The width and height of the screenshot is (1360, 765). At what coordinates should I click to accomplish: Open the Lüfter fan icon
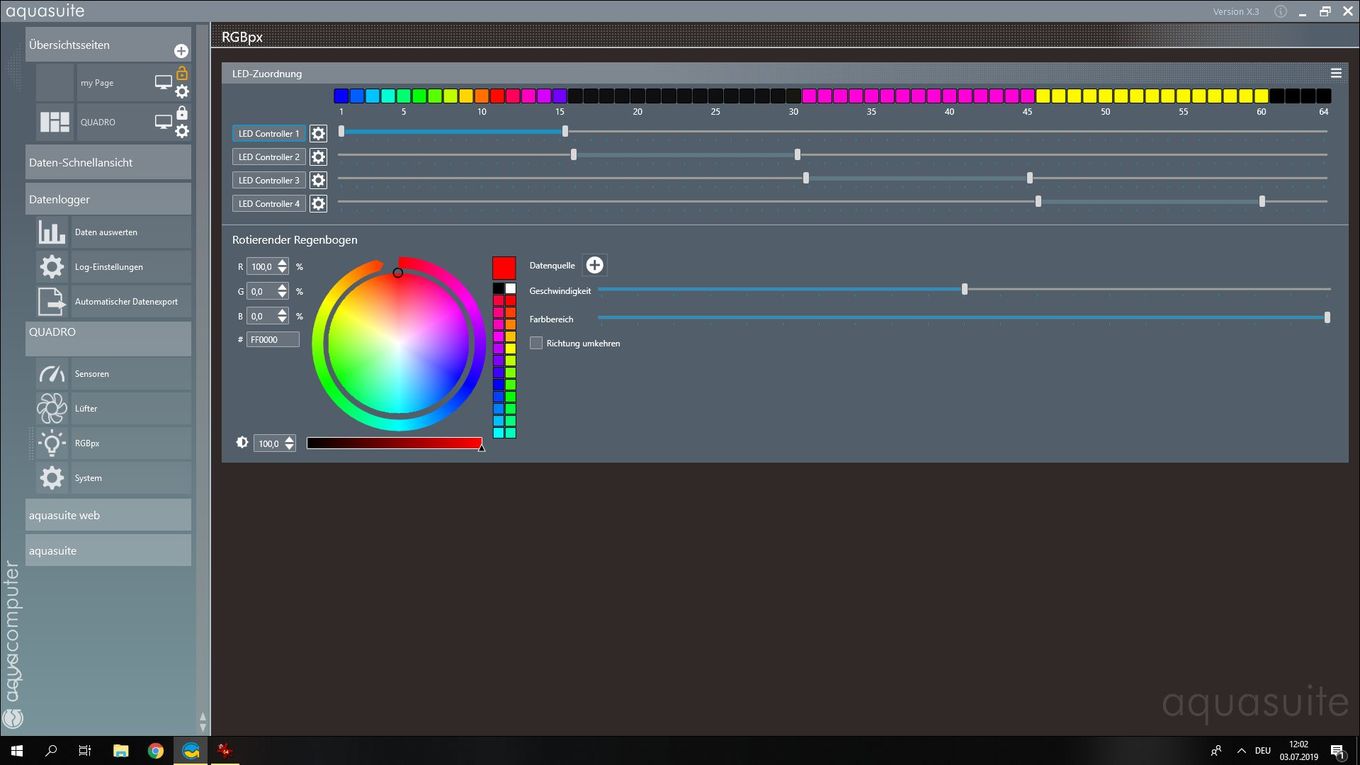click(52, 408)
